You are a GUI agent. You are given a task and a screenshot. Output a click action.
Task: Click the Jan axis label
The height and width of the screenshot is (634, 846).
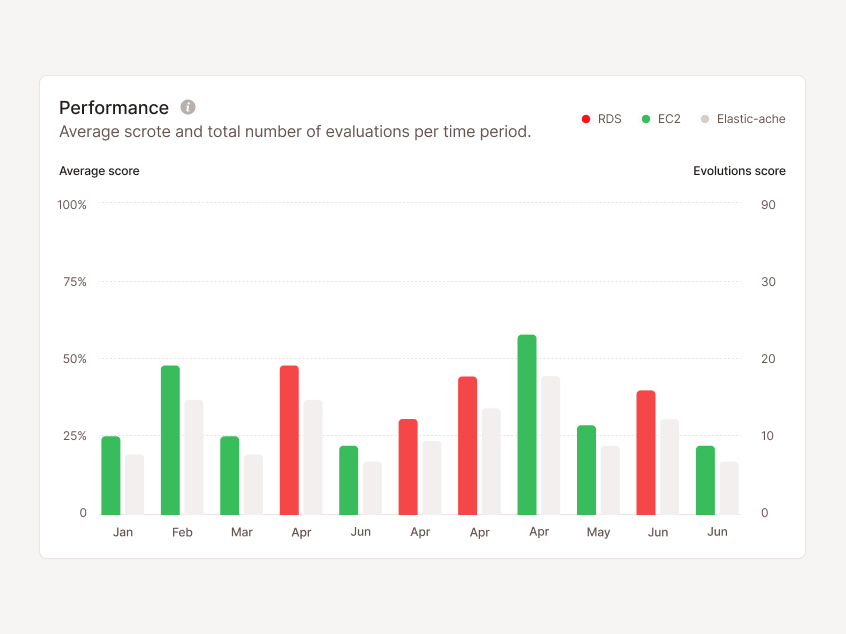(x=122, y=532)
